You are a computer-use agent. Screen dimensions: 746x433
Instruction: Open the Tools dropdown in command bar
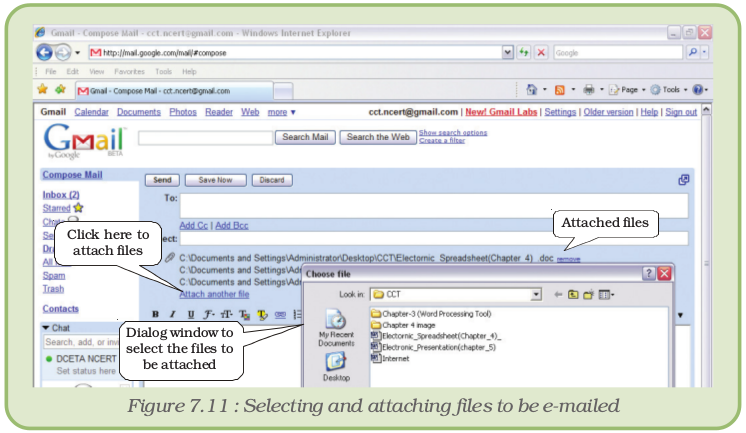[x=669, y=89]
